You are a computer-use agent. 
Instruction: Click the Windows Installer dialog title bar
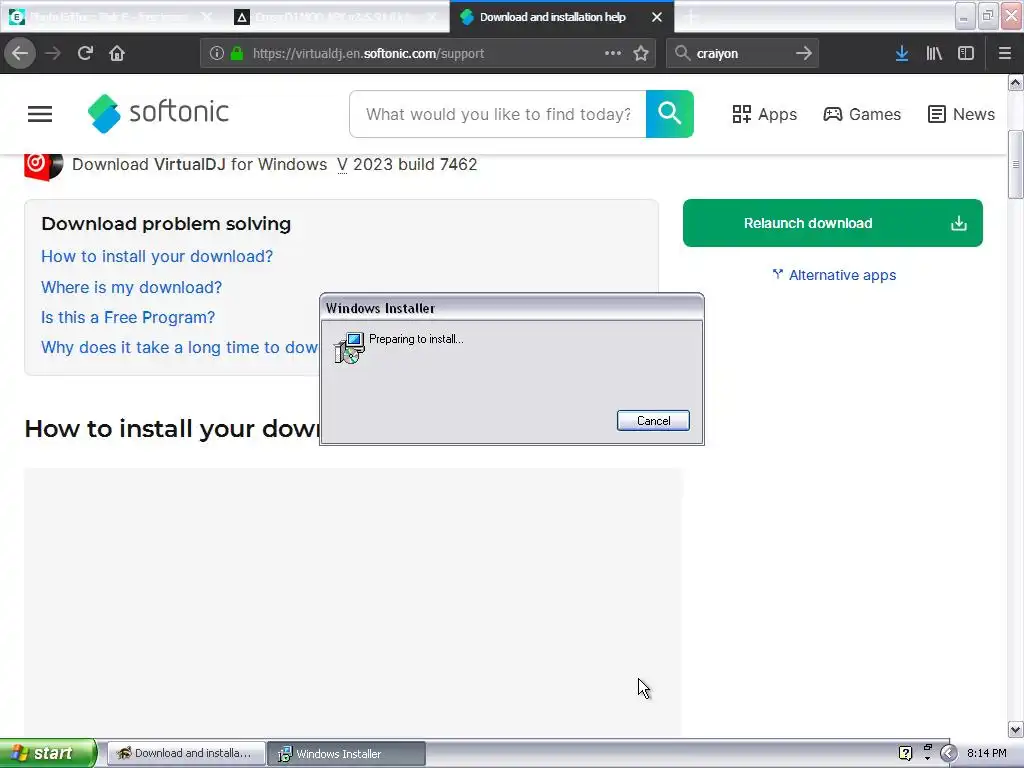(512, 308)
